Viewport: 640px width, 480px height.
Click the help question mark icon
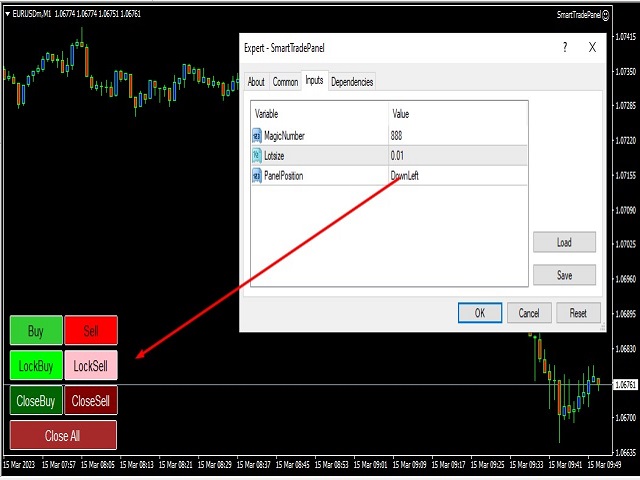coord(565,47)
